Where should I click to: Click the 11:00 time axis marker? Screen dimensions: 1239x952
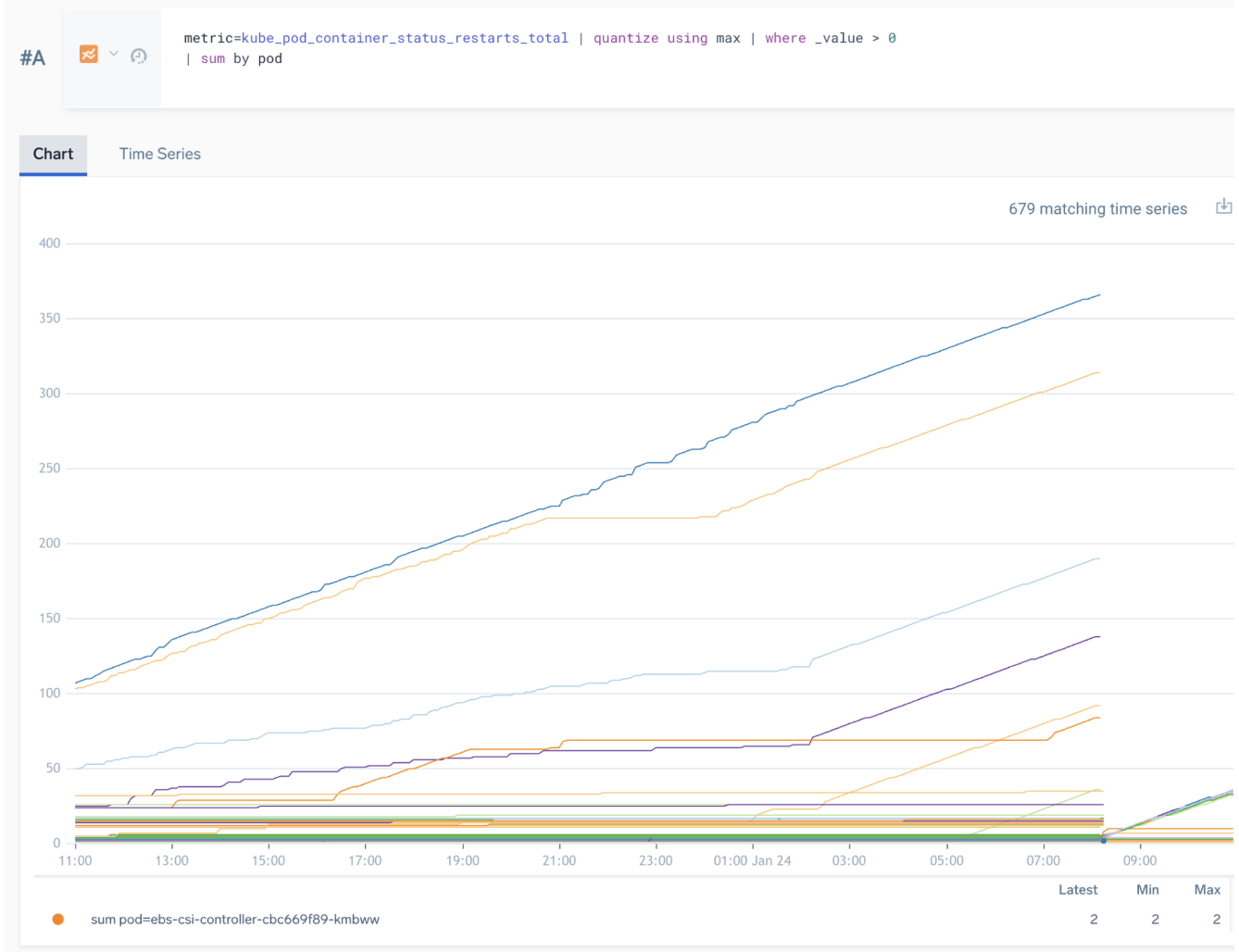click(x=75, y=860)
